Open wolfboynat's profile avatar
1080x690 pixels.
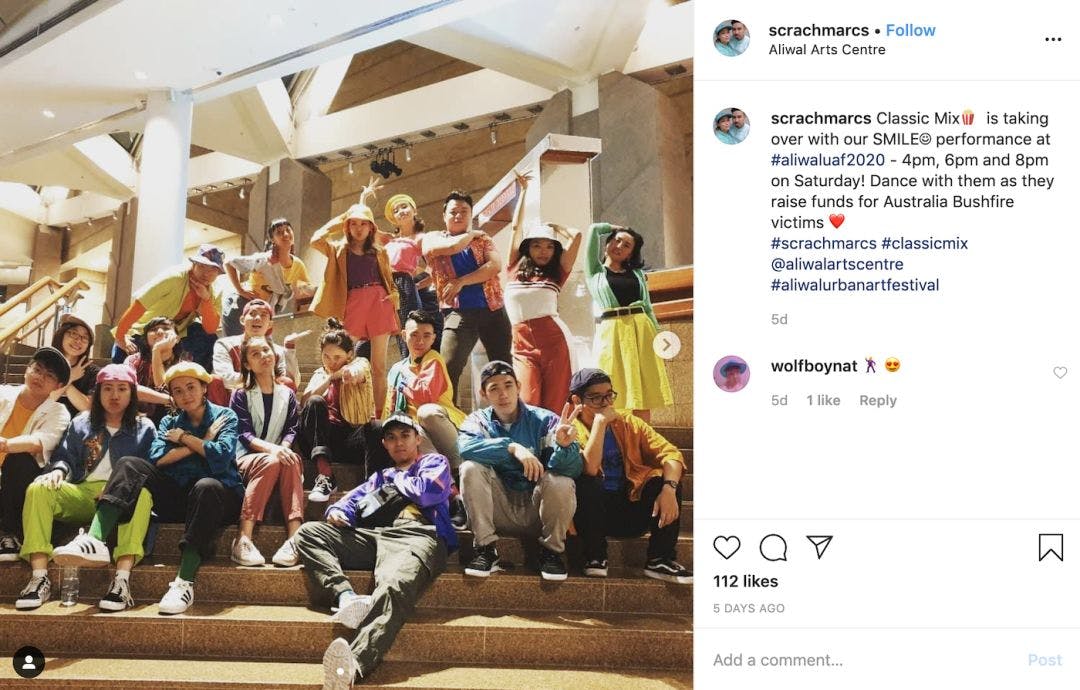[731, 374]
